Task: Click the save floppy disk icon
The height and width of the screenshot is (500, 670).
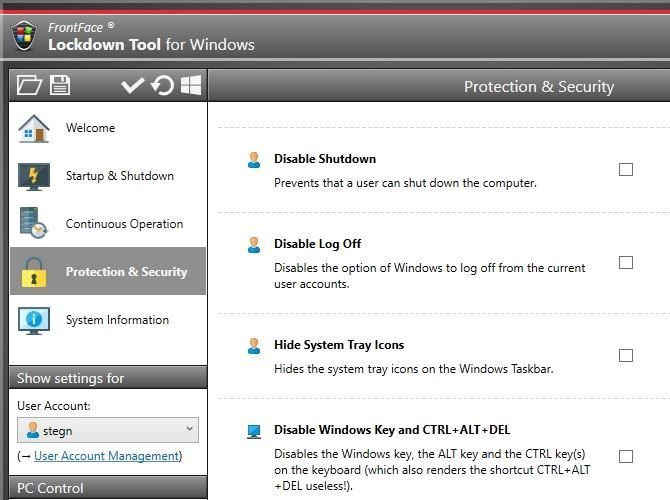Action: (60, 86)
